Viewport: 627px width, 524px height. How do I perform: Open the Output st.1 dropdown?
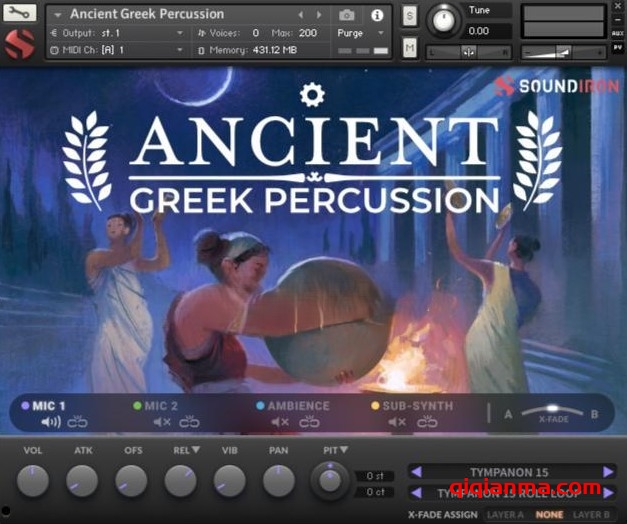point(180,33)
